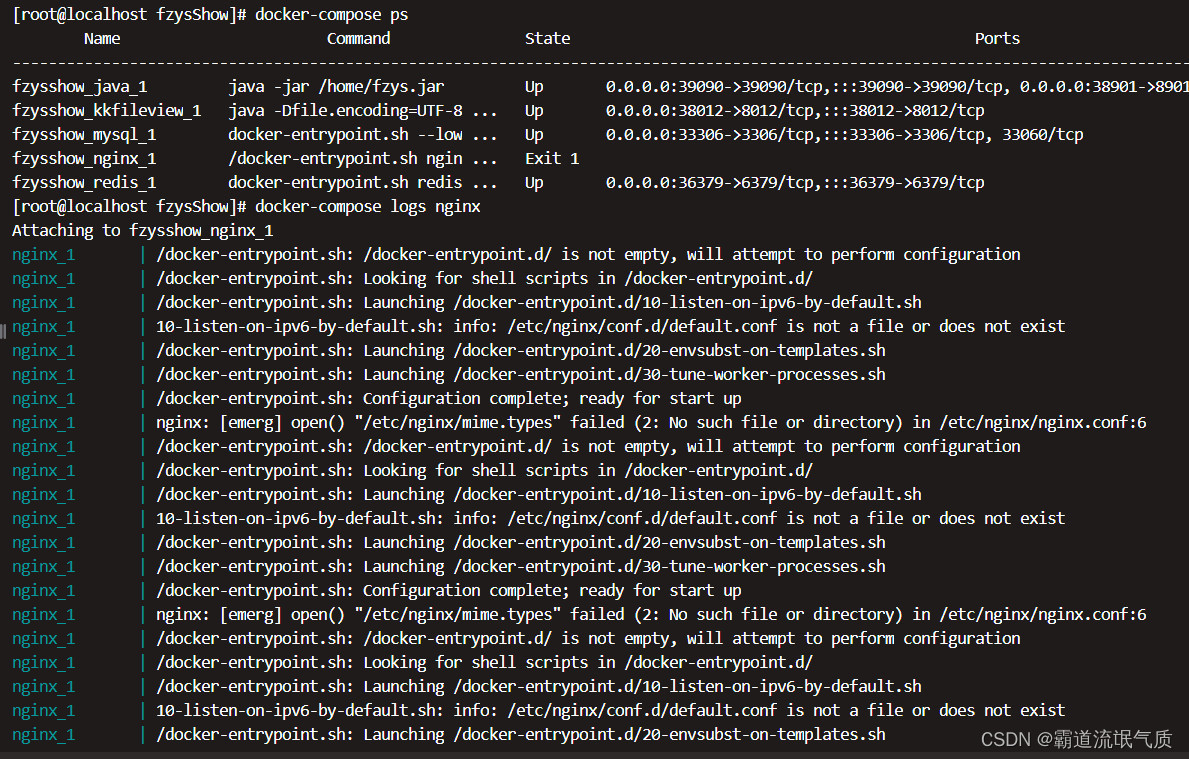Select the fzysshow_kkfileview_1 entry
This screenshot has height=759, width=1189.
click(105, 110)
